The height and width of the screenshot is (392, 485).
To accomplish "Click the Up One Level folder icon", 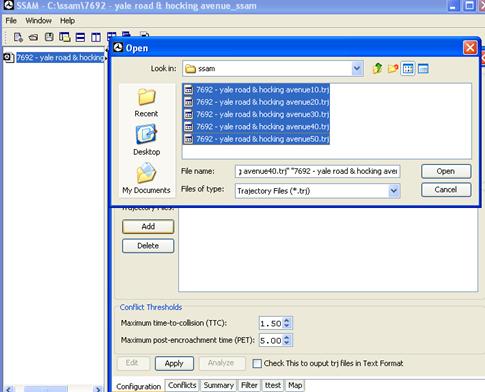I will (377, 69).
